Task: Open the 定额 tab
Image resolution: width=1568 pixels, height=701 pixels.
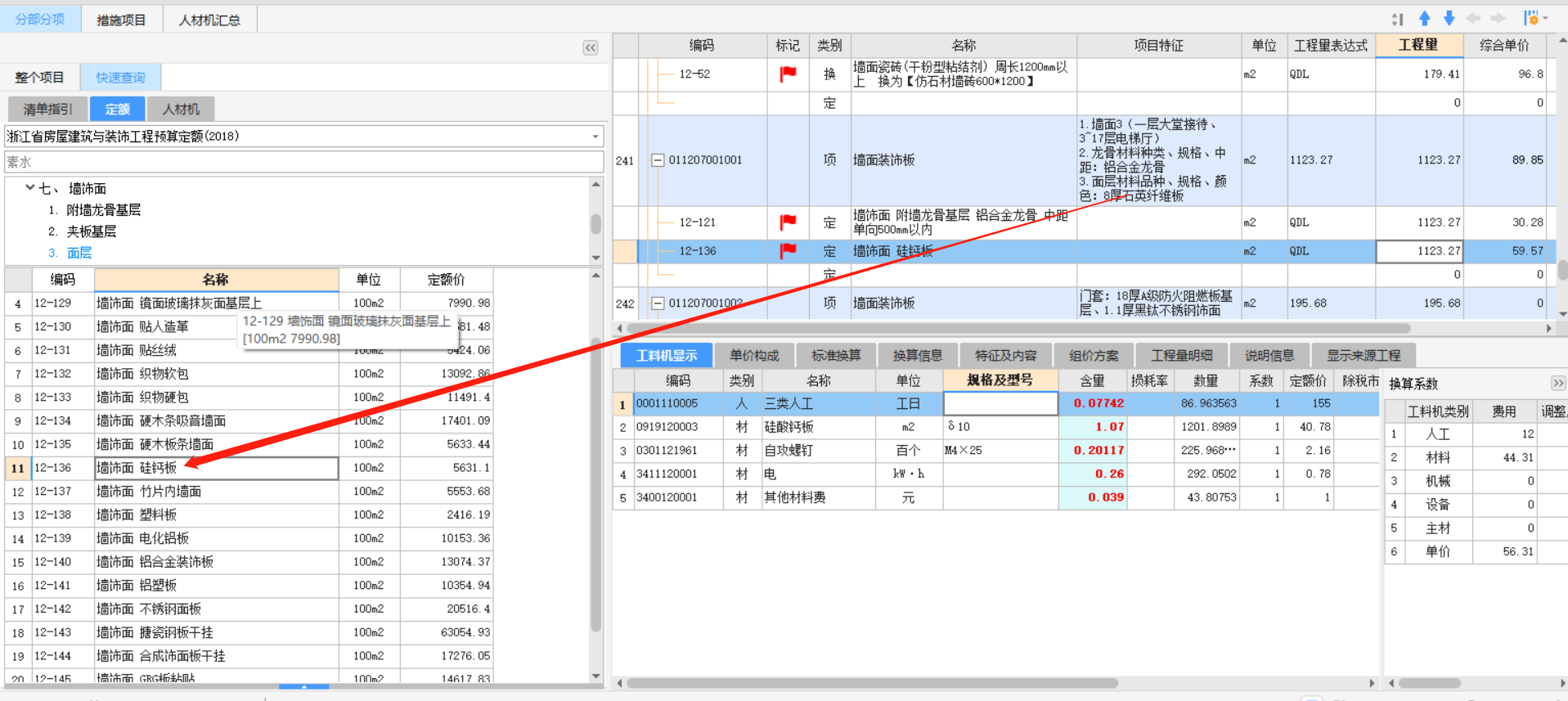Action: point(117,109)
